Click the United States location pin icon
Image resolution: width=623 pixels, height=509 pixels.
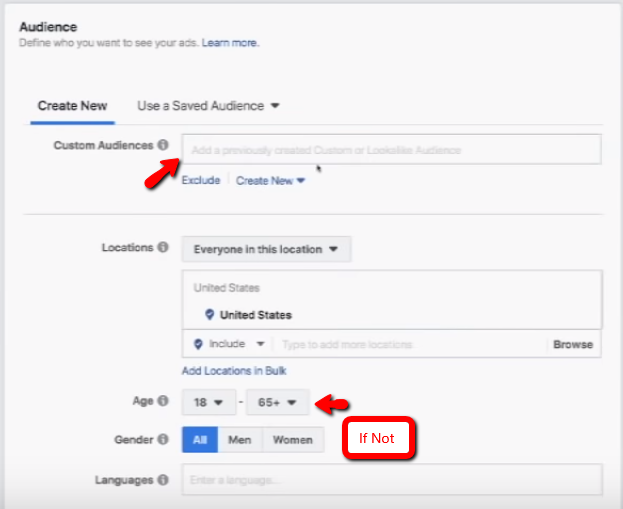(209, 314)
